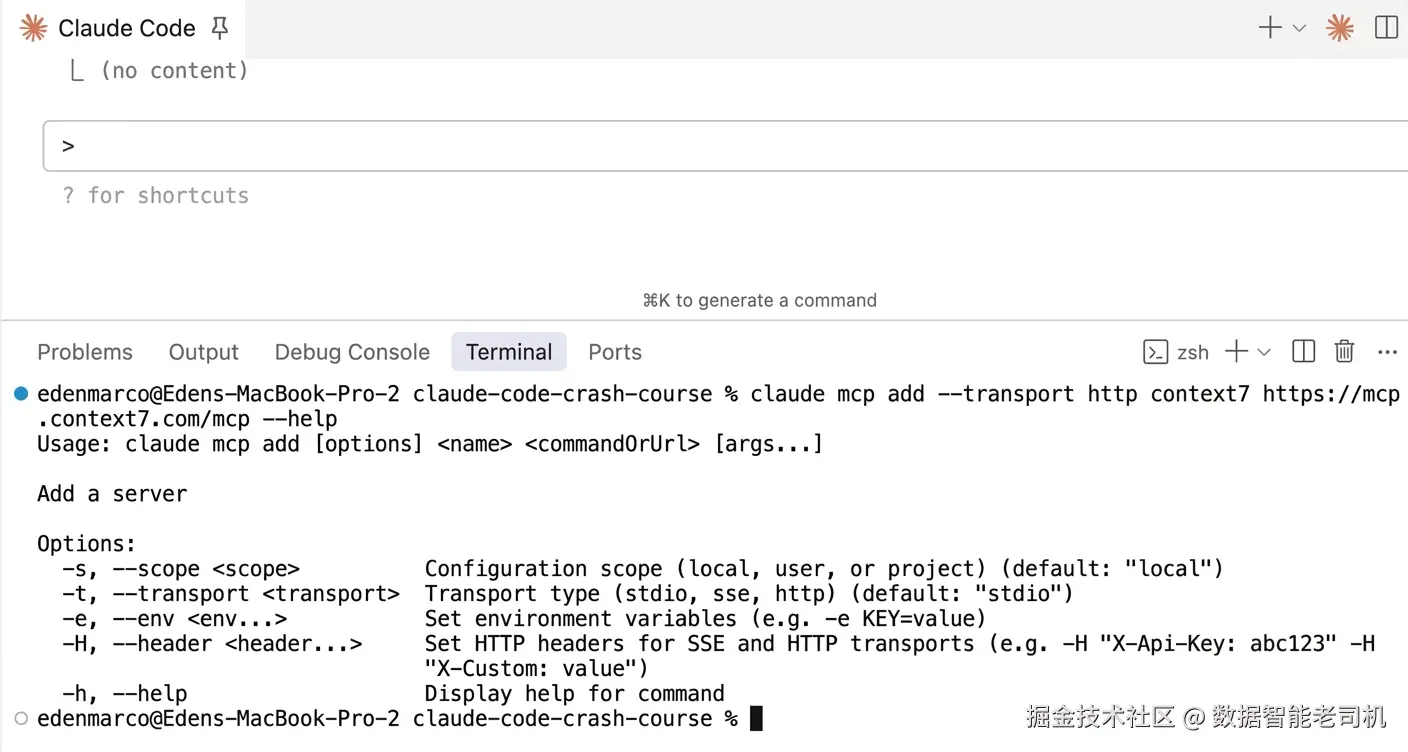Image resolution: width=1408 pixels, height=752 pixels.
Task: Split the terminal pane
Action: (x=1303, y=352)
